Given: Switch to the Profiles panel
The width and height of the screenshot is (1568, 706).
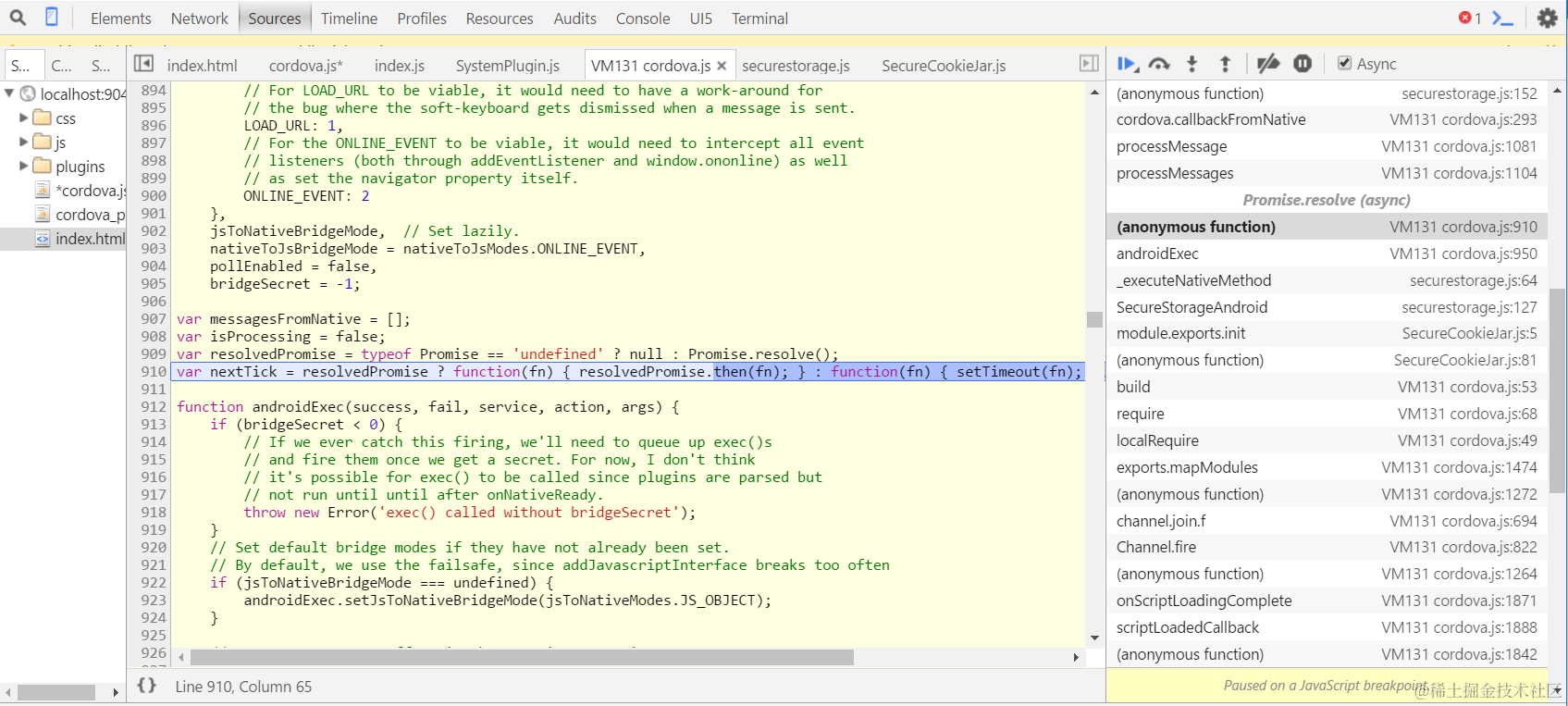Looking at the screenshot, I should click(x=422, y=19).
